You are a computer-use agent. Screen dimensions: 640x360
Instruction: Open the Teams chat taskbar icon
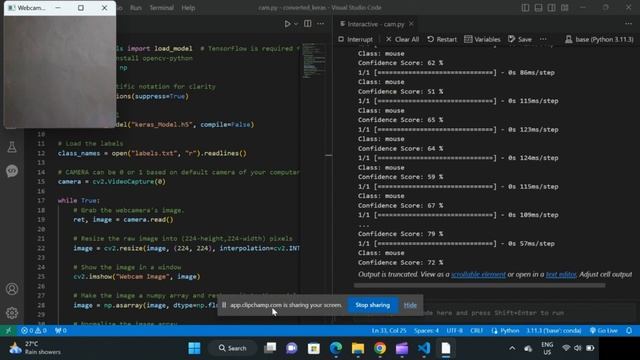click(291, 348)
